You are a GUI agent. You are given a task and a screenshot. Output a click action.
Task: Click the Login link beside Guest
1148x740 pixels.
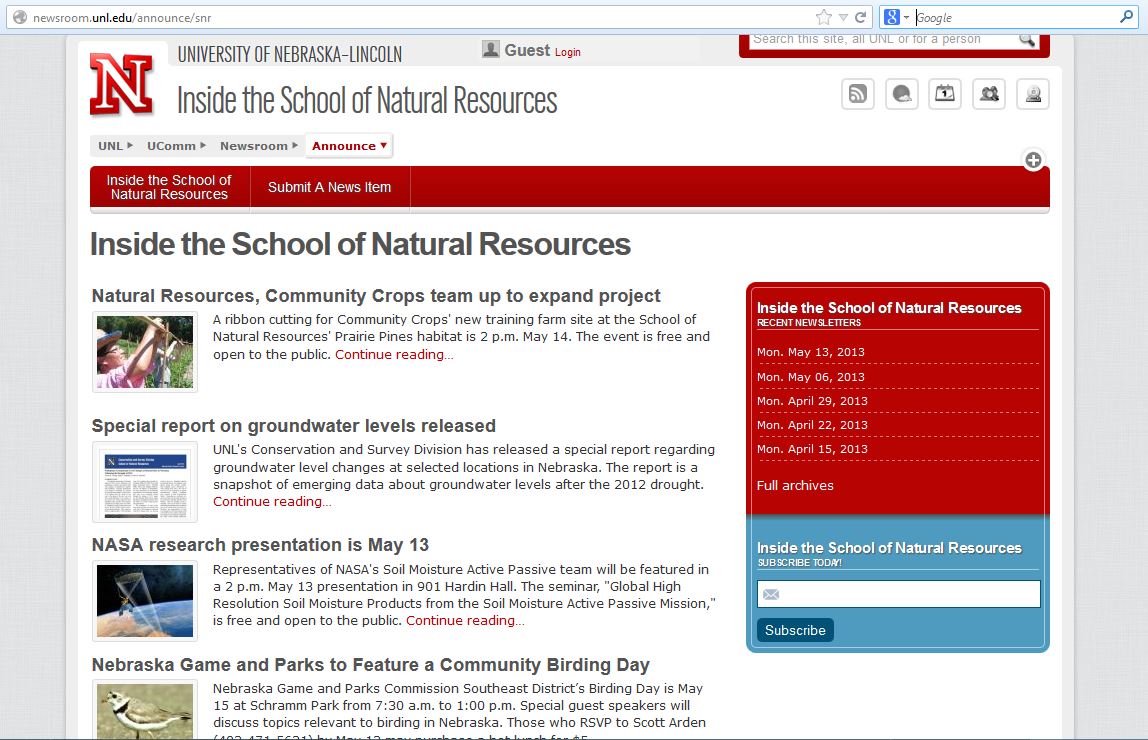point(567,52)
